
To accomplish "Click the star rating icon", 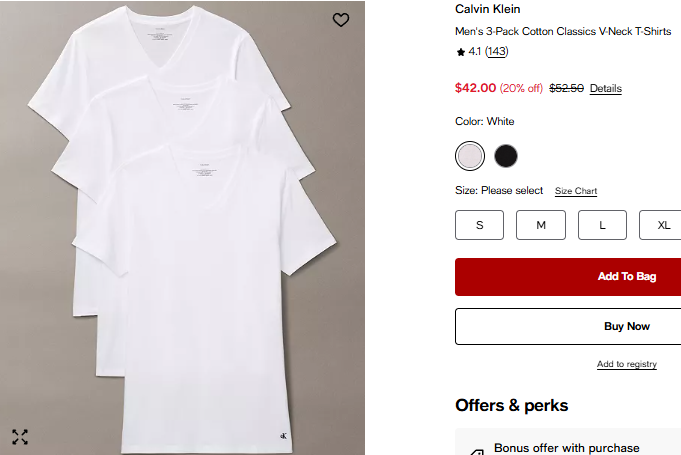I will point(460,51).
